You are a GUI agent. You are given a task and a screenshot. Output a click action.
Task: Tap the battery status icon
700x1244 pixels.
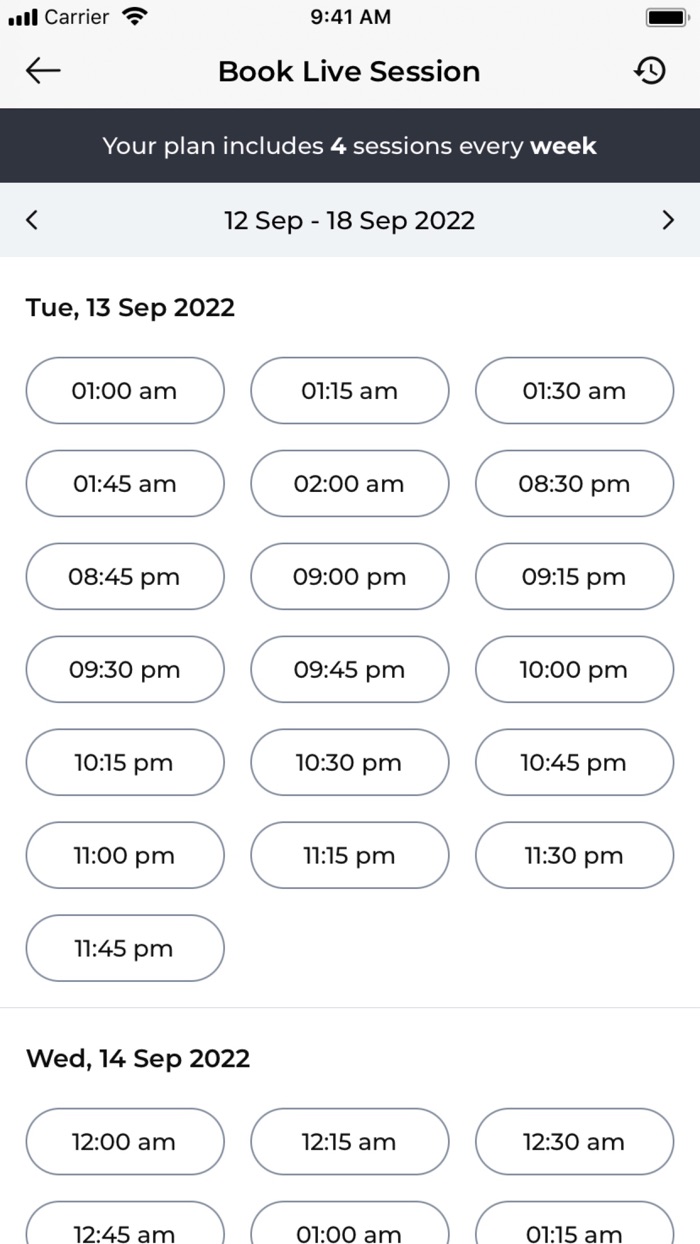coord(664,17)
